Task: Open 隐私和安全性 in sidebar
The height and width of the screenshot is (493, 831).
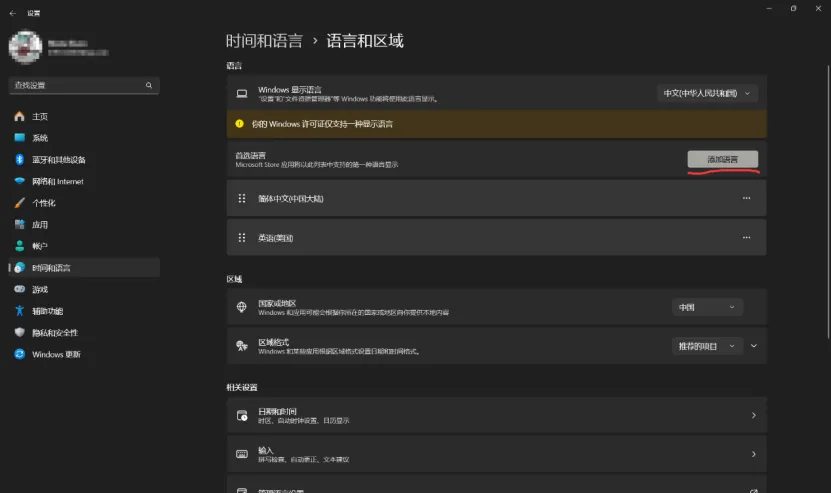Action: 84,333
